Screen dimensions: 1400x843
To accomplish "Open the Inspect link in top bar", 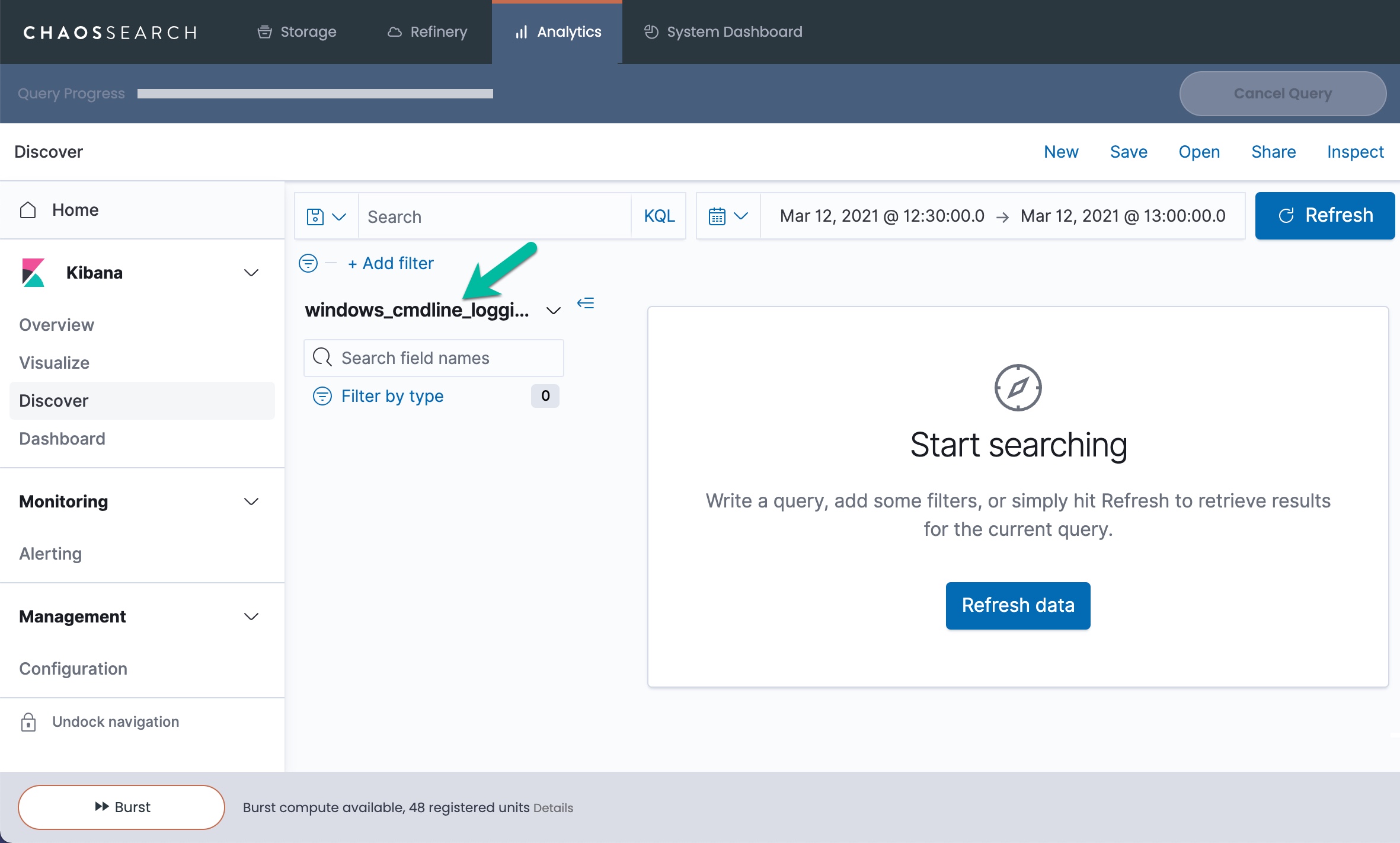I will pos(1355,152).
